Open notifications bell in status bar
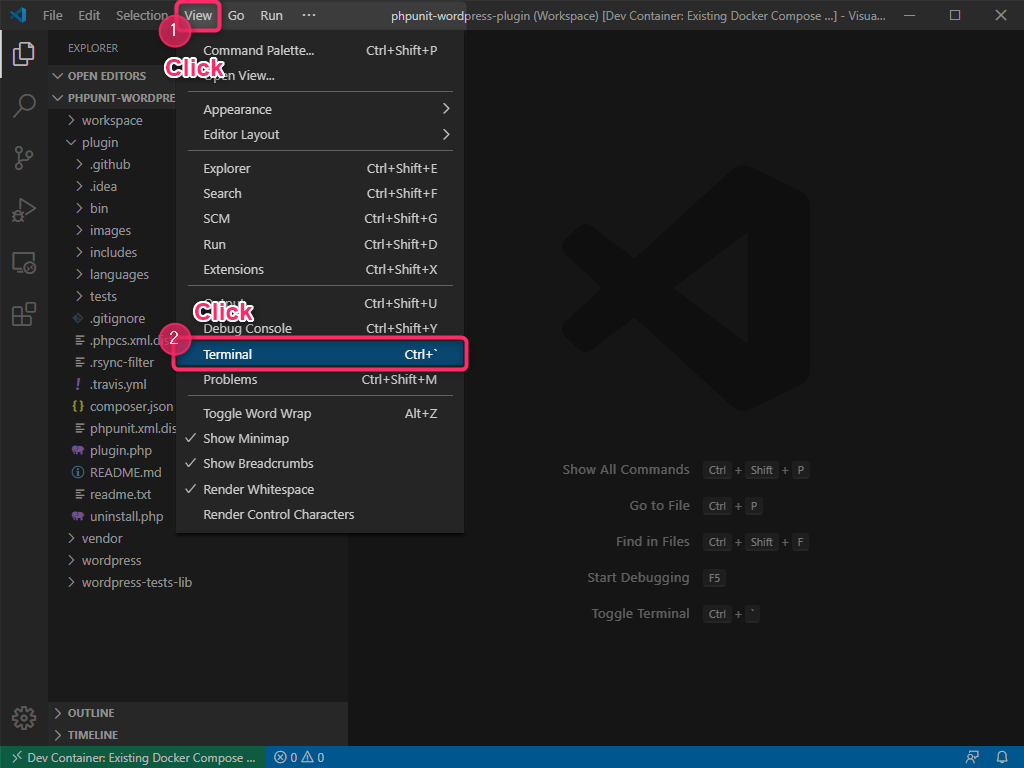 click(1002, 757)
